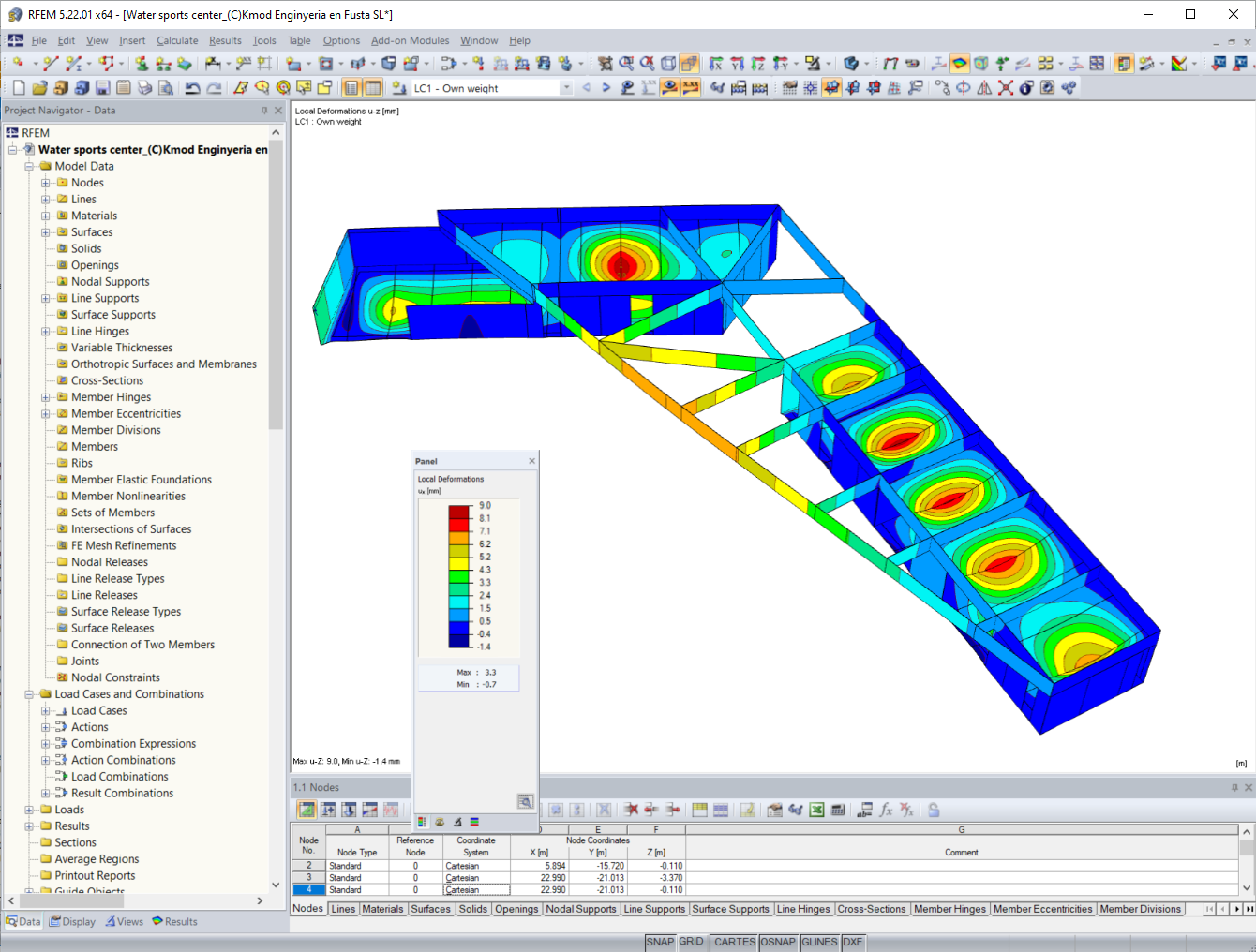Open the LC1 - Own weight dropdown
This screenshot has height=952, width=1256.
(566, 87)
